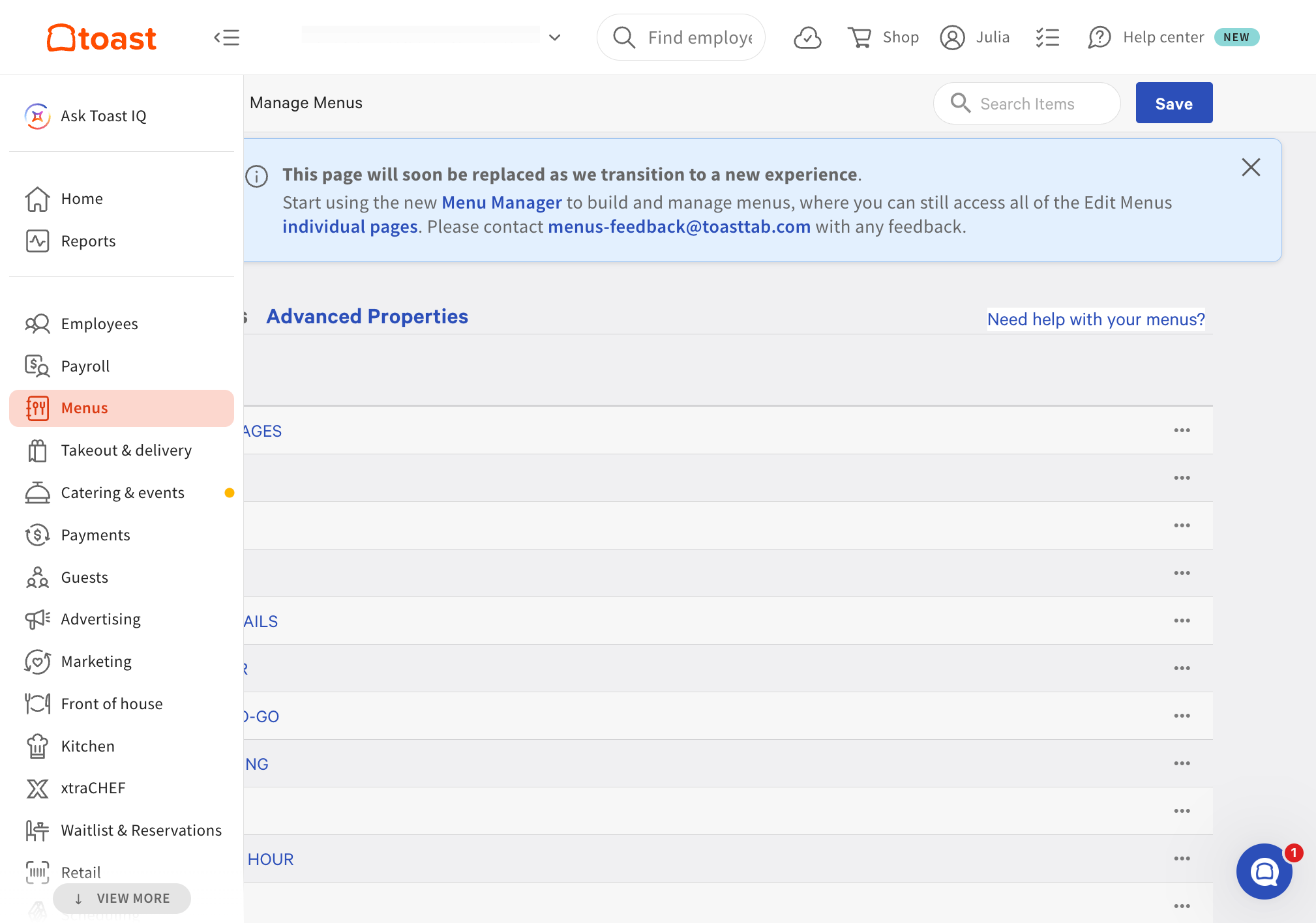
Task: Open the chat support widget
Action: click(x=1264, y=872)
